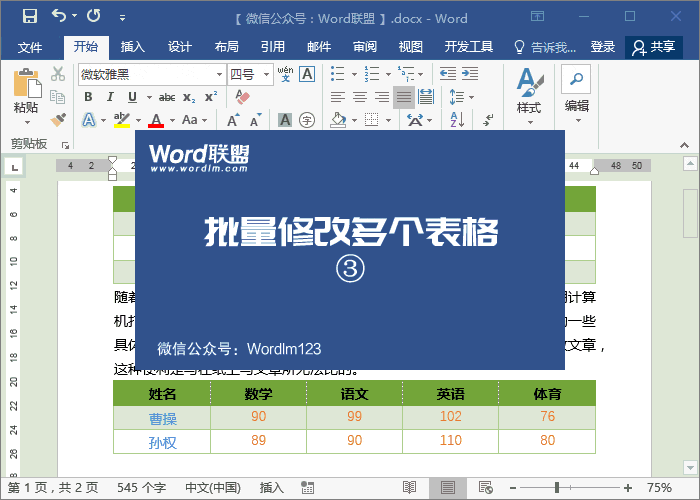Open the borders dropdown arrow
Image resolution: width=700 pixels, height=500 pixels.
pyautogui.click(x=388, y=121)
